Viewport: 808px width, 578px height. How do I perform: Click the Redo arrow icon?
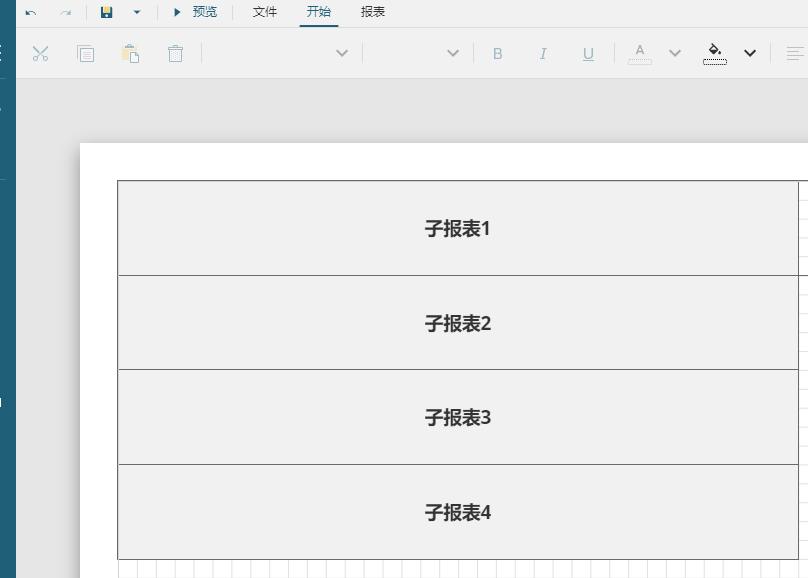click(x=66, y=12)
